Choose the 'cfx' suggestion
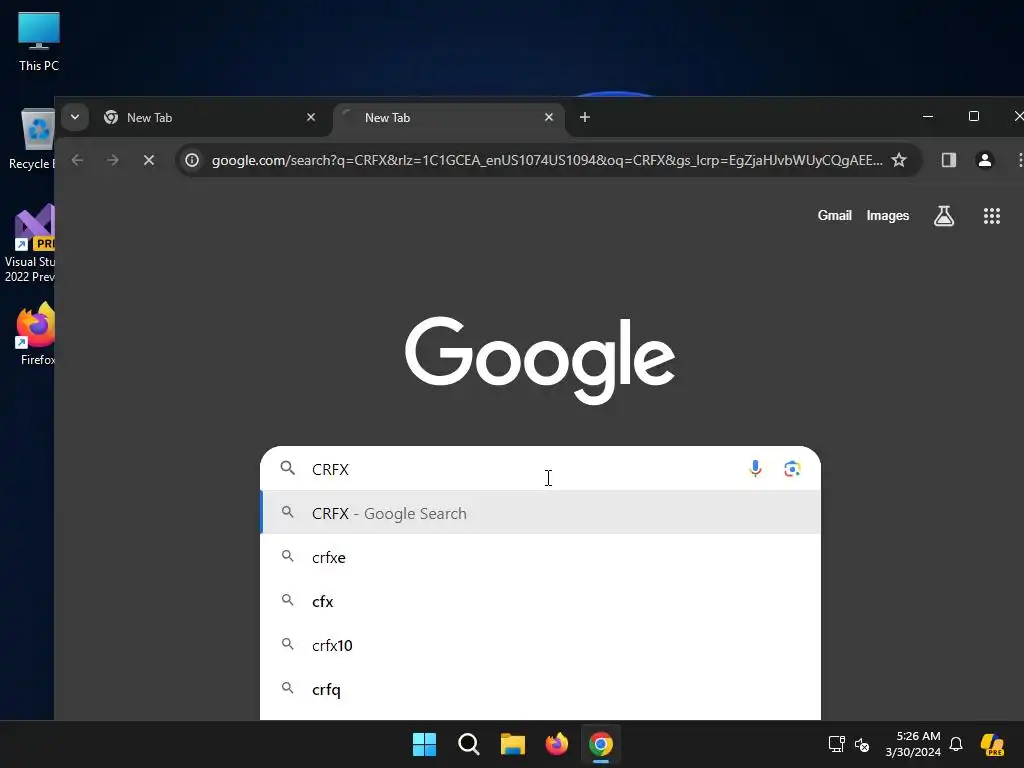The height and width of the screenshot is (768, 1024). (x=541, y=601)
